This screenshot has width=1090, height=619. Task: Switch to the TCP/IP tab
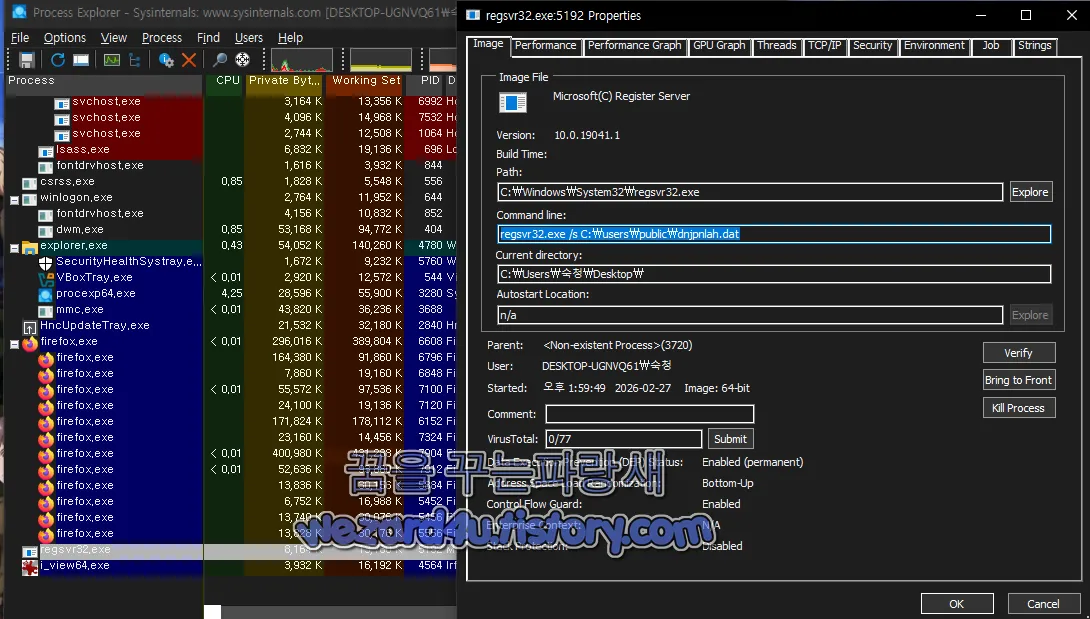point(824,46)
